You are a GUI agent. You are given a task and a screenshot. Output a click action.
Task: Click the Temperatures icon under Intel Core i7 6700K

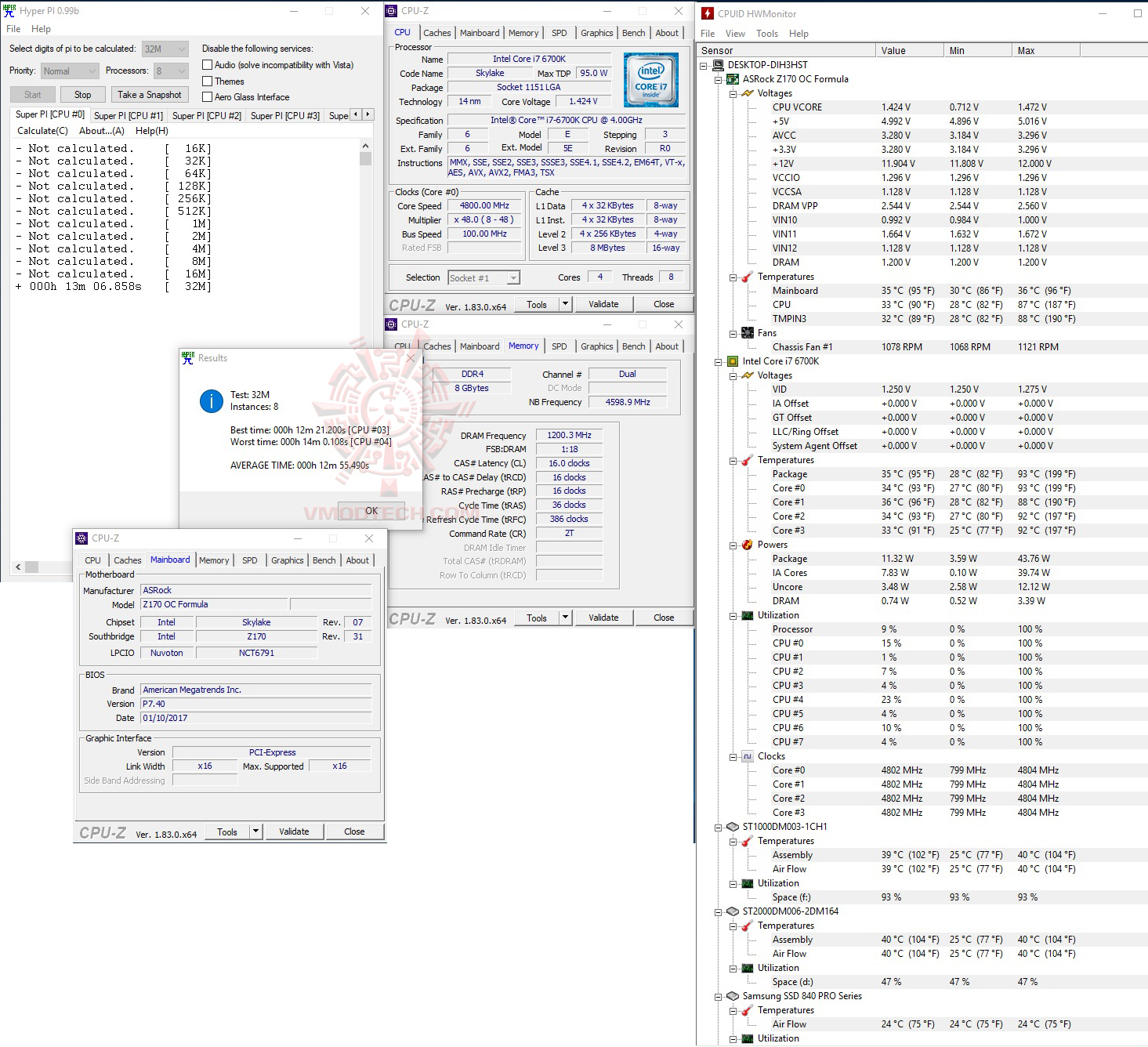[x=748, y=460]
